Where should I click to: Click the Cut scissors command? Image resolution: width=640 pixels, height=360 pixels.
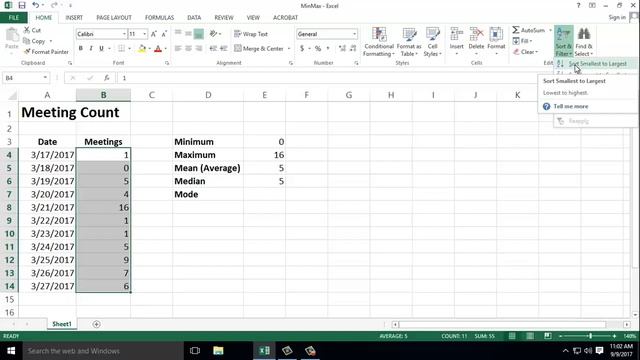32,30
